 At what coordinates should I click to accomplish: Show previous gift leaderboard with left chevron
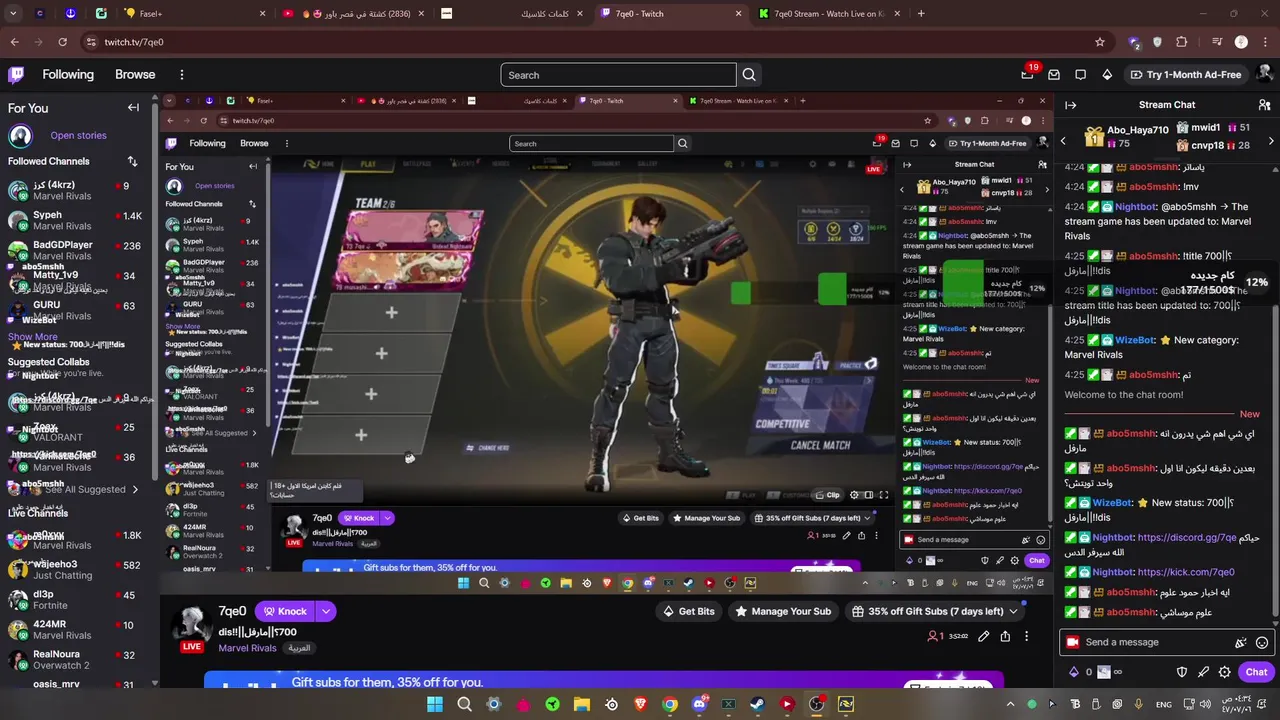[x=1063, y=141]
